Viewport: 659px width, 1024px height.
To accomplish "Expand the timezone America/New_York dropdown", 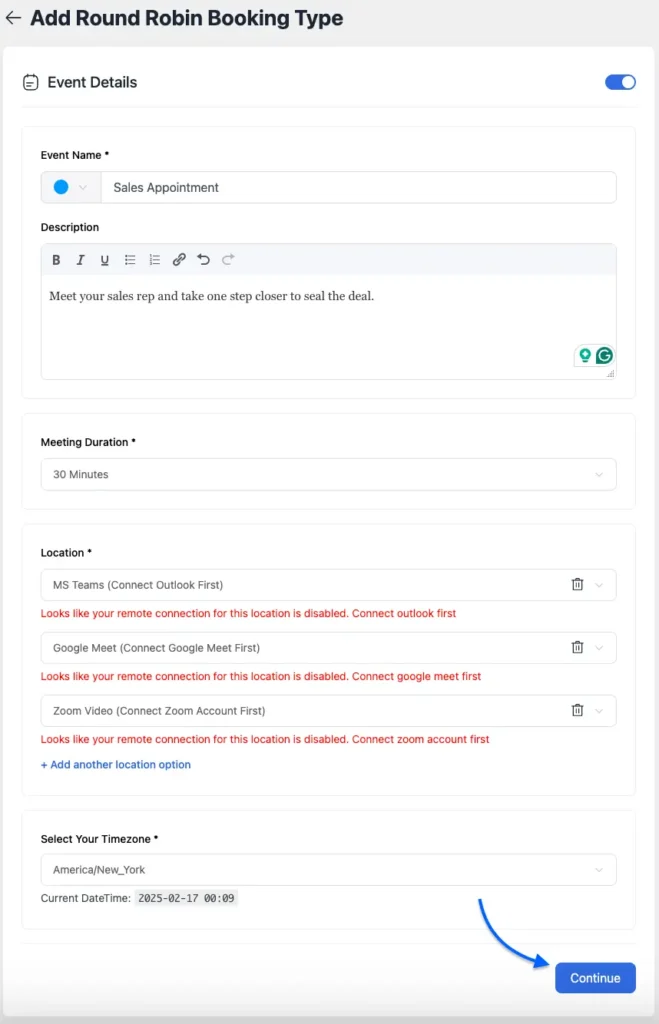I will pos(328,870).
